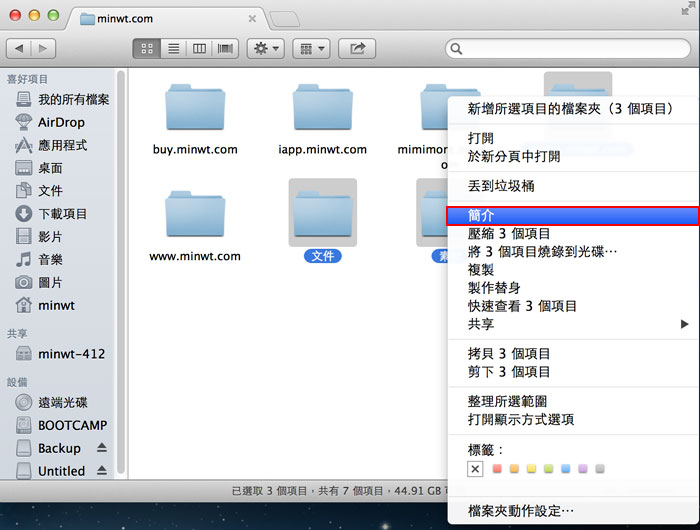Apply the purple label color

583,468
